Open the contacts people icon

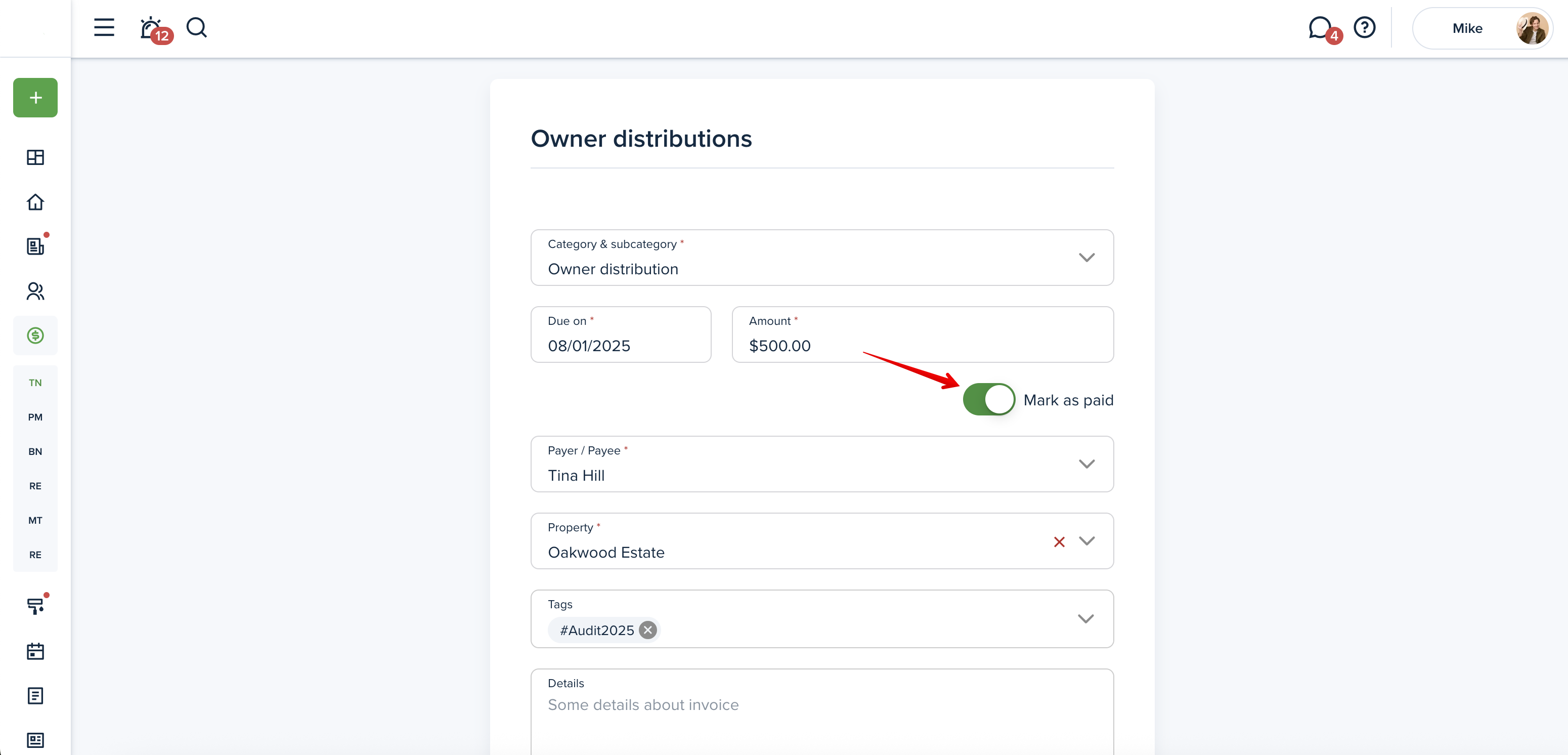[35, 291]
